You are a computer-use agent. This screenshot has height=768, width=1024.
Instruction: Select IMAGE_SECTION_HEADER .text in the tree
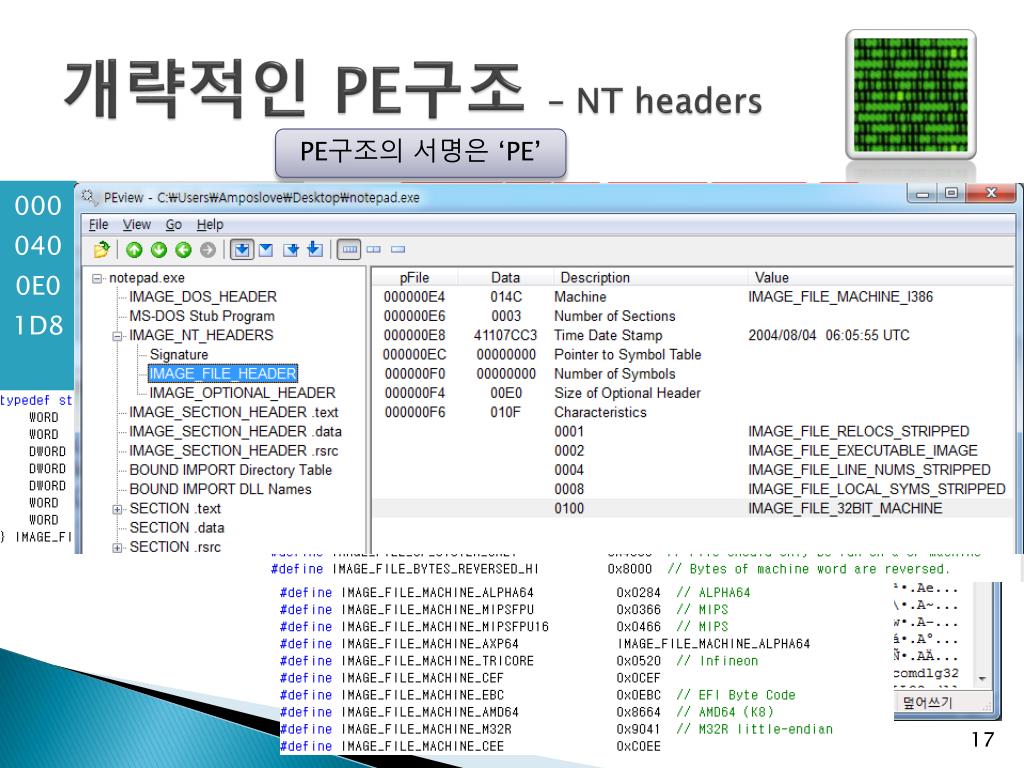234,413
